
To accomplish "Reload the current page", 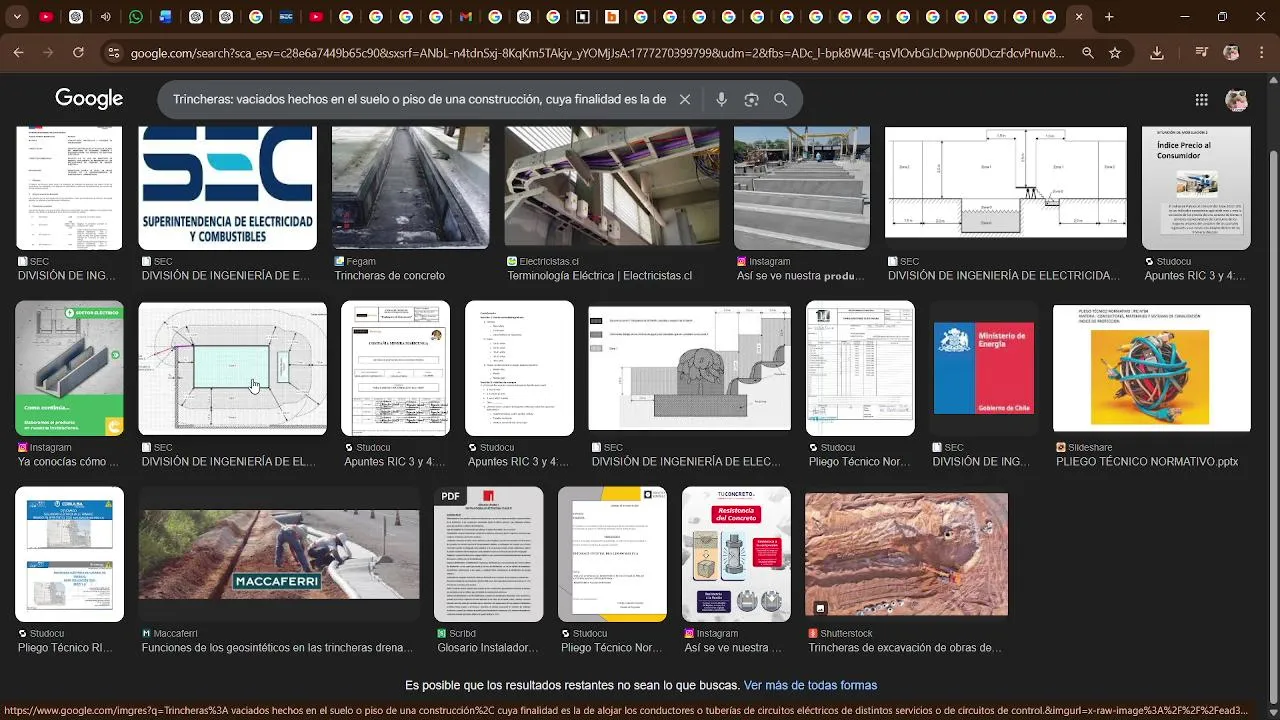I will [x=78, y=52].
